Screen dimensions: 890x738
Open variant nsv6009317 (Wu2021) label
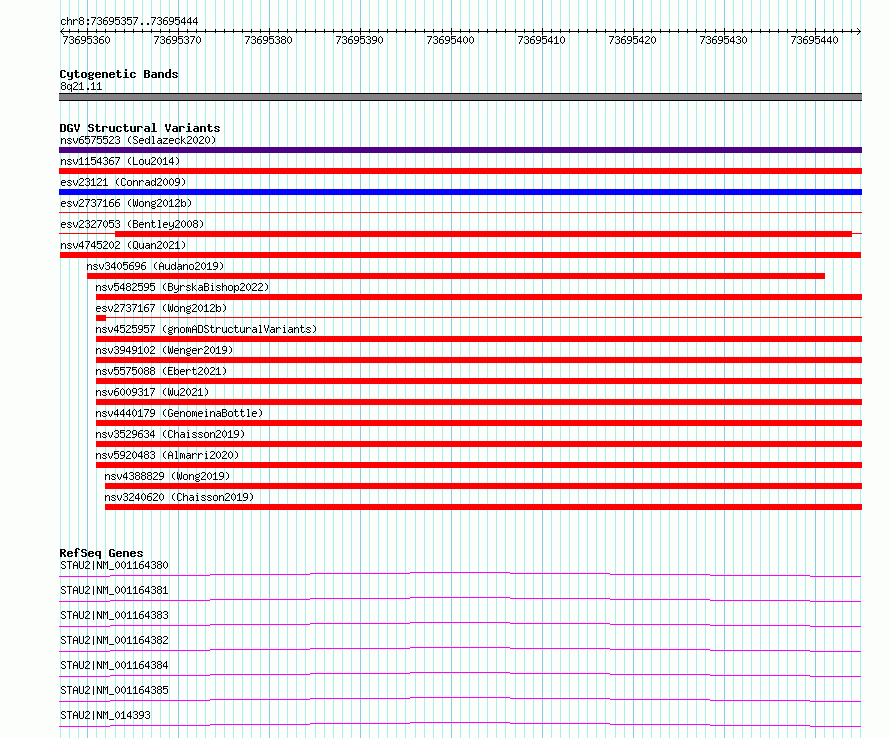point(152,392)
